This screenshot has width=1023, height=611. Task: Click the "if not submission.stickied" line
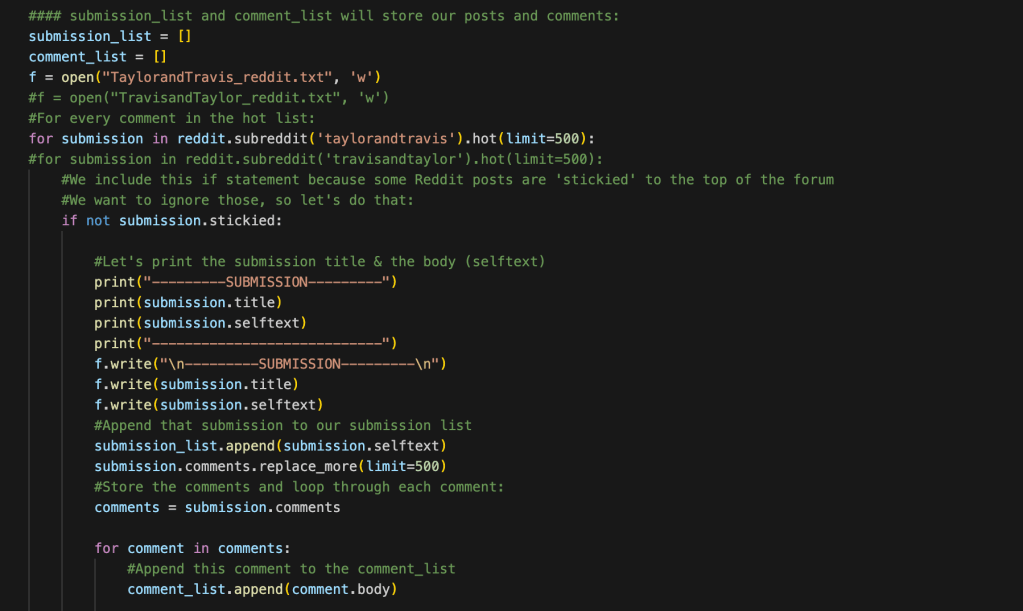click(171, 220)
